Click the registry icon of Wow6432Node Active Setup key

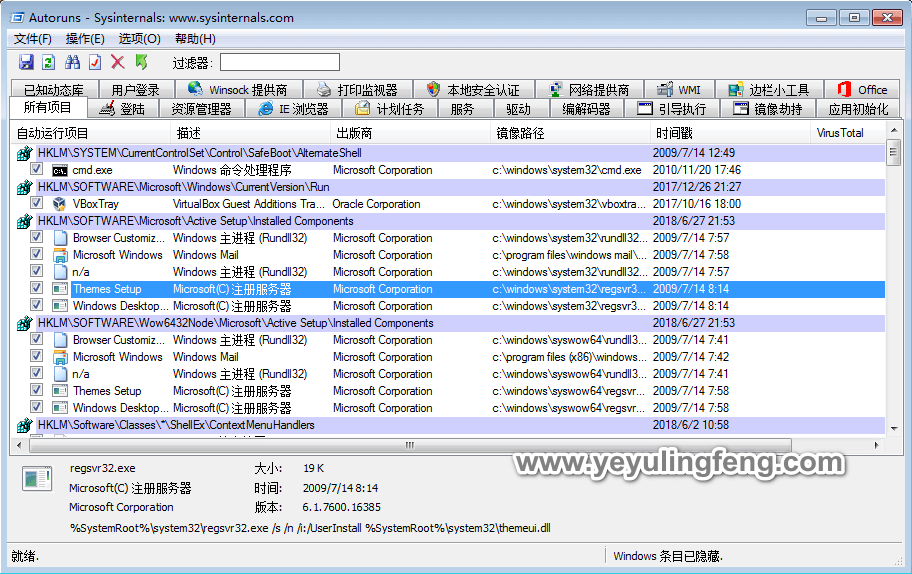(24, 323)
